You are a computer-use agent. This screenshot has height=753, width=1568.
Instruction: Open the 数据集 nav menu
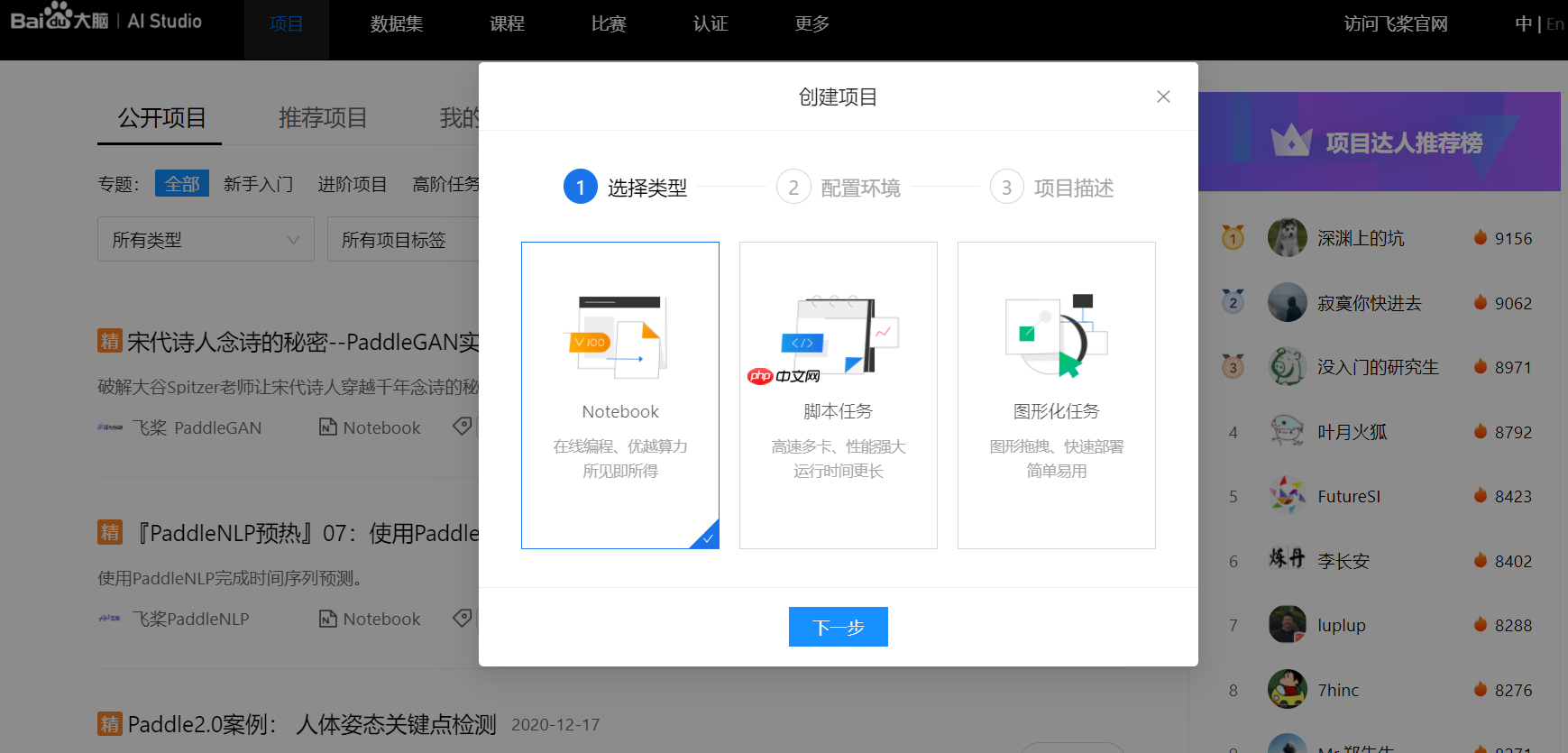[397, 24]
